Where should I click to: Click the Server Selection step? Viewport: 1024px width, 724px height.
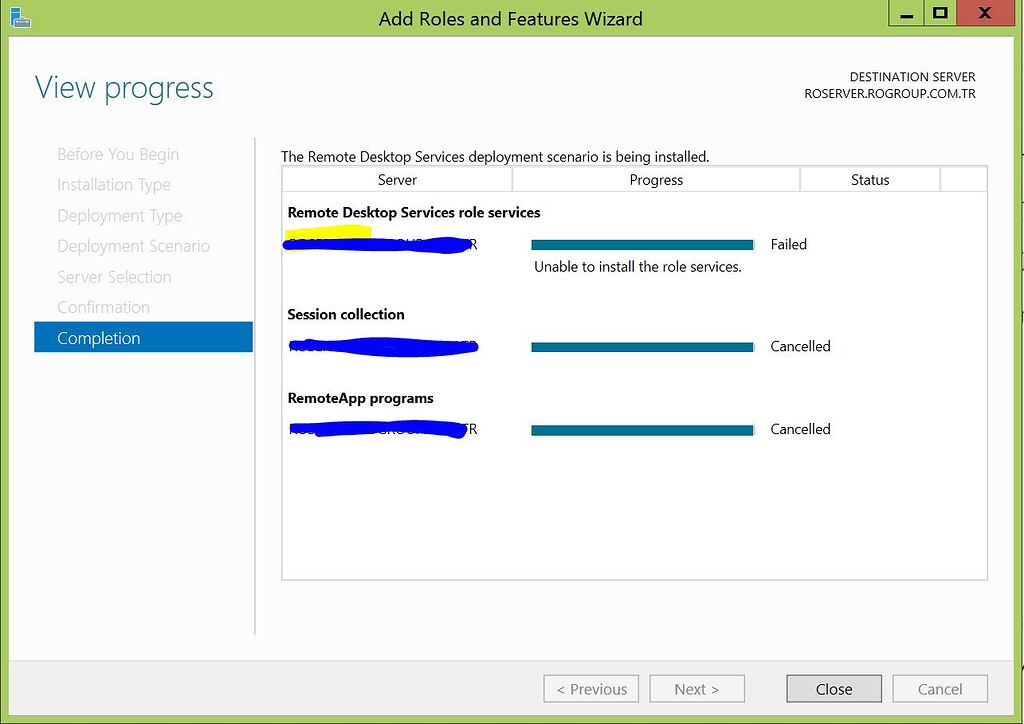pos(113,276)
